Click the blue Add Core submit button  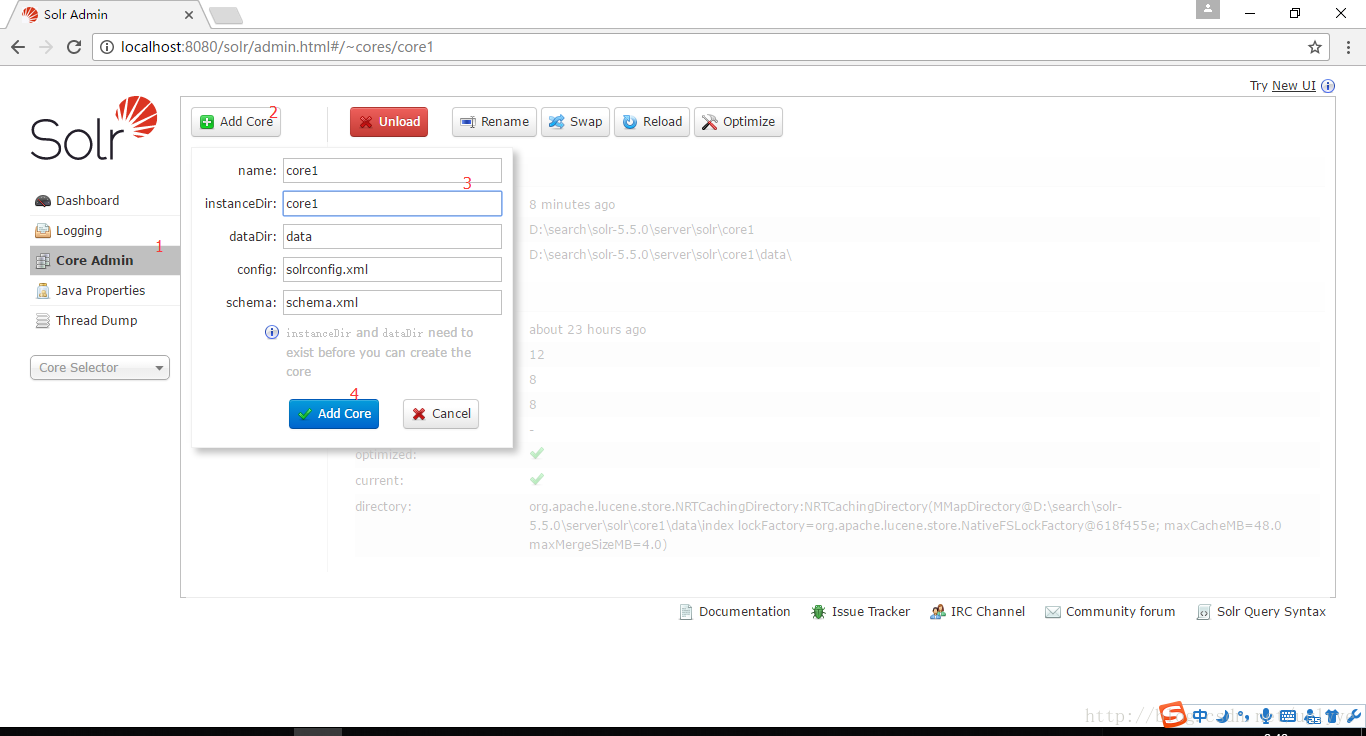coord(334,414)
